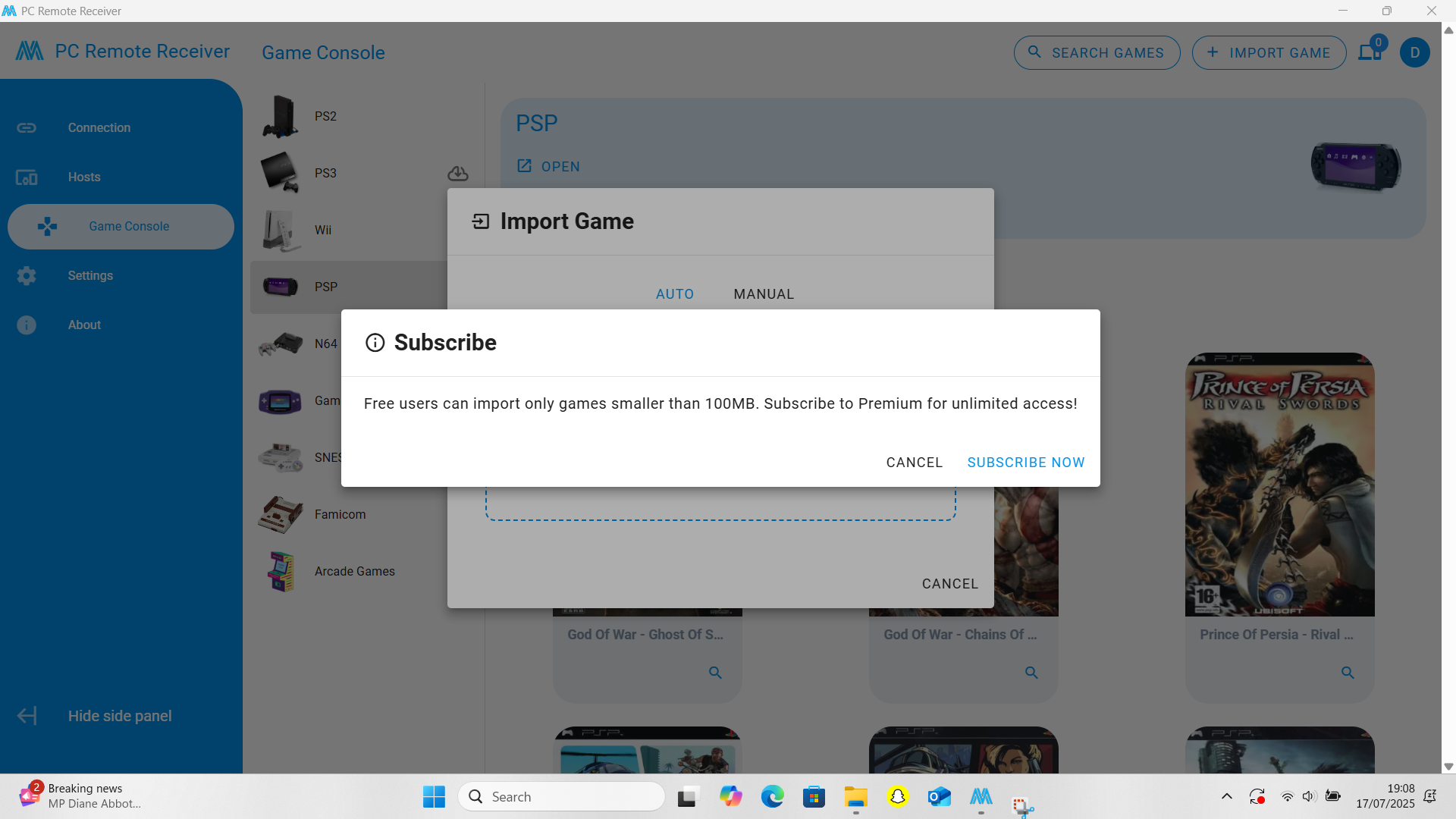The height and width of the screenshot is (819, 1456).
Task: Click the PS3 cloud download icon
Action: [457, 174]
